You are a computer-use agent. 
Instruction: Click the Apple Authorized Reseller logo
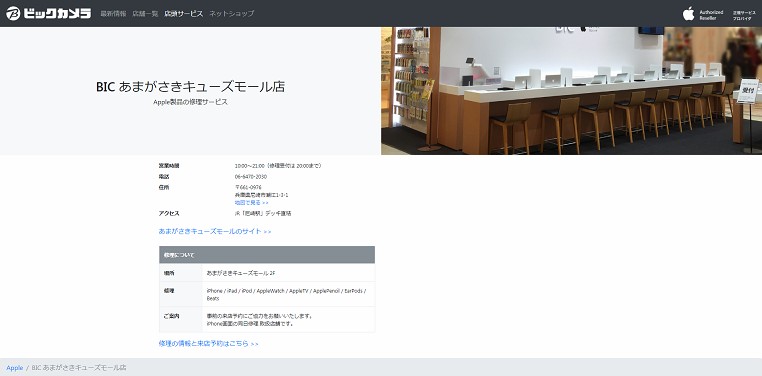[x=703, y=14]
